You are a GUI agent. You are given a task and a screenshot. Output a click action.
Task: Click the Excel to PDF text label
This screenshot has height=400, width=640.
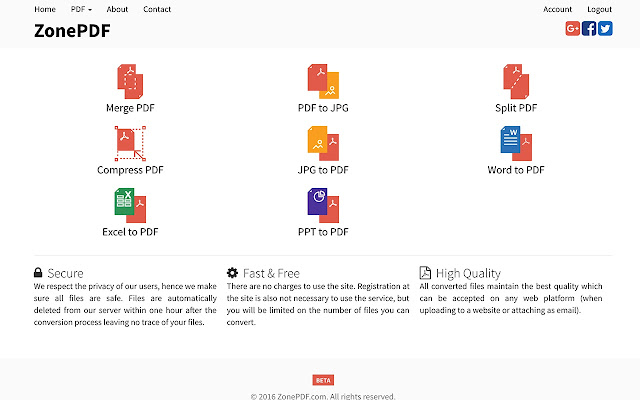tap(130, 232)
